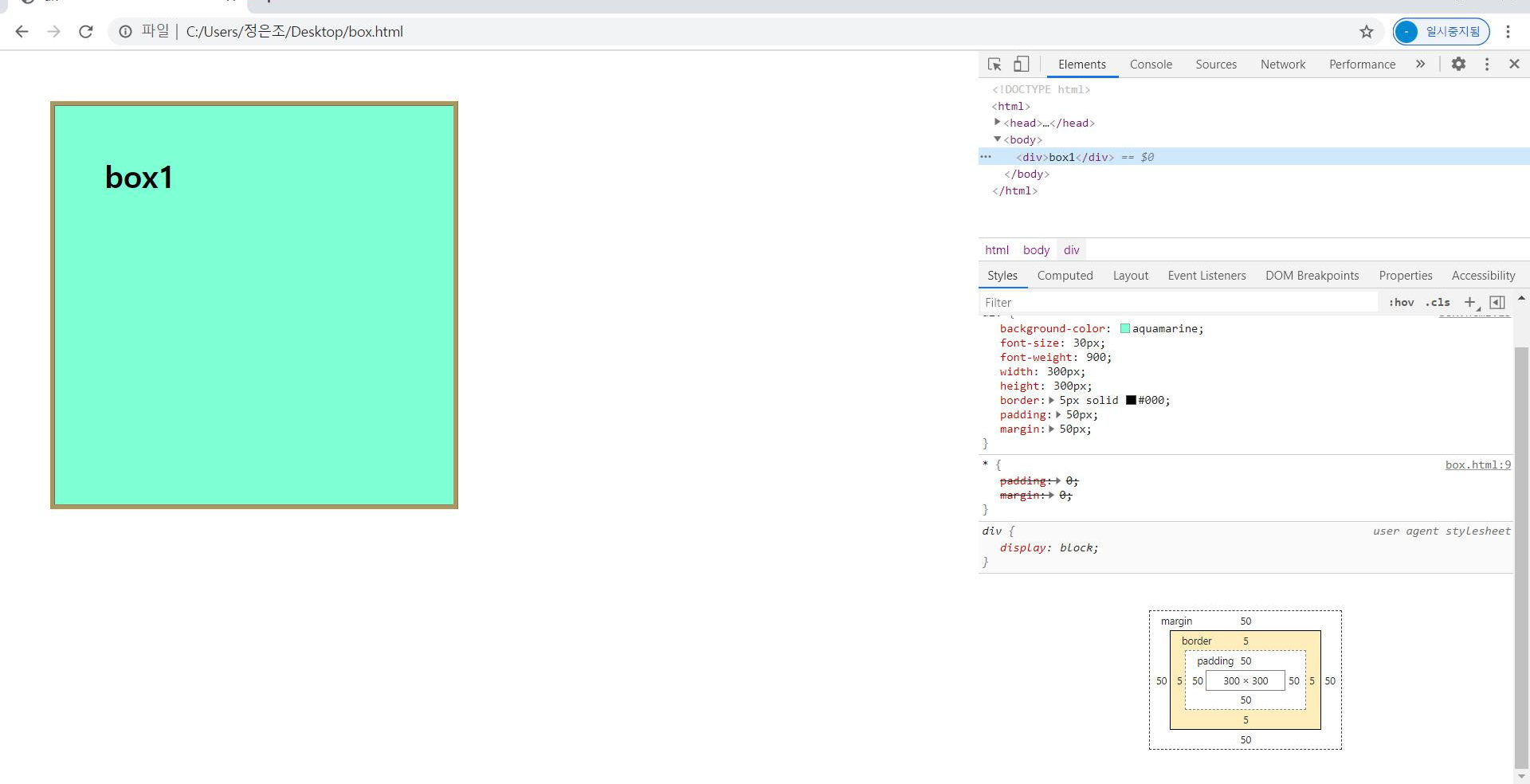The height and width of the screenshot is (784, 1530).
Task: Edit the font-weight 900 value
Action: (x=1096, y=357)
